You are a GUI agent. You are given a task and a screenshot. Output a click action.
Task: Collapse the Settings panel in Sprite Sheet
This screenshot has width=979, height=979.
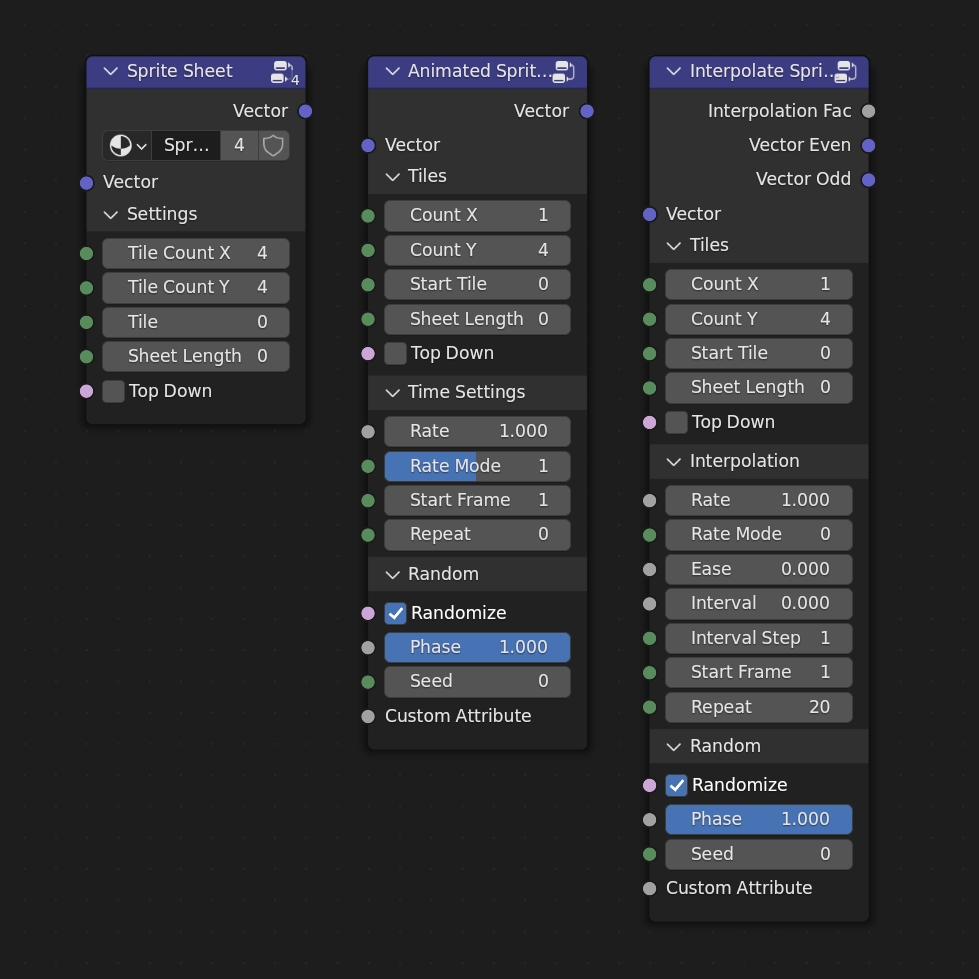coord(111,215)
